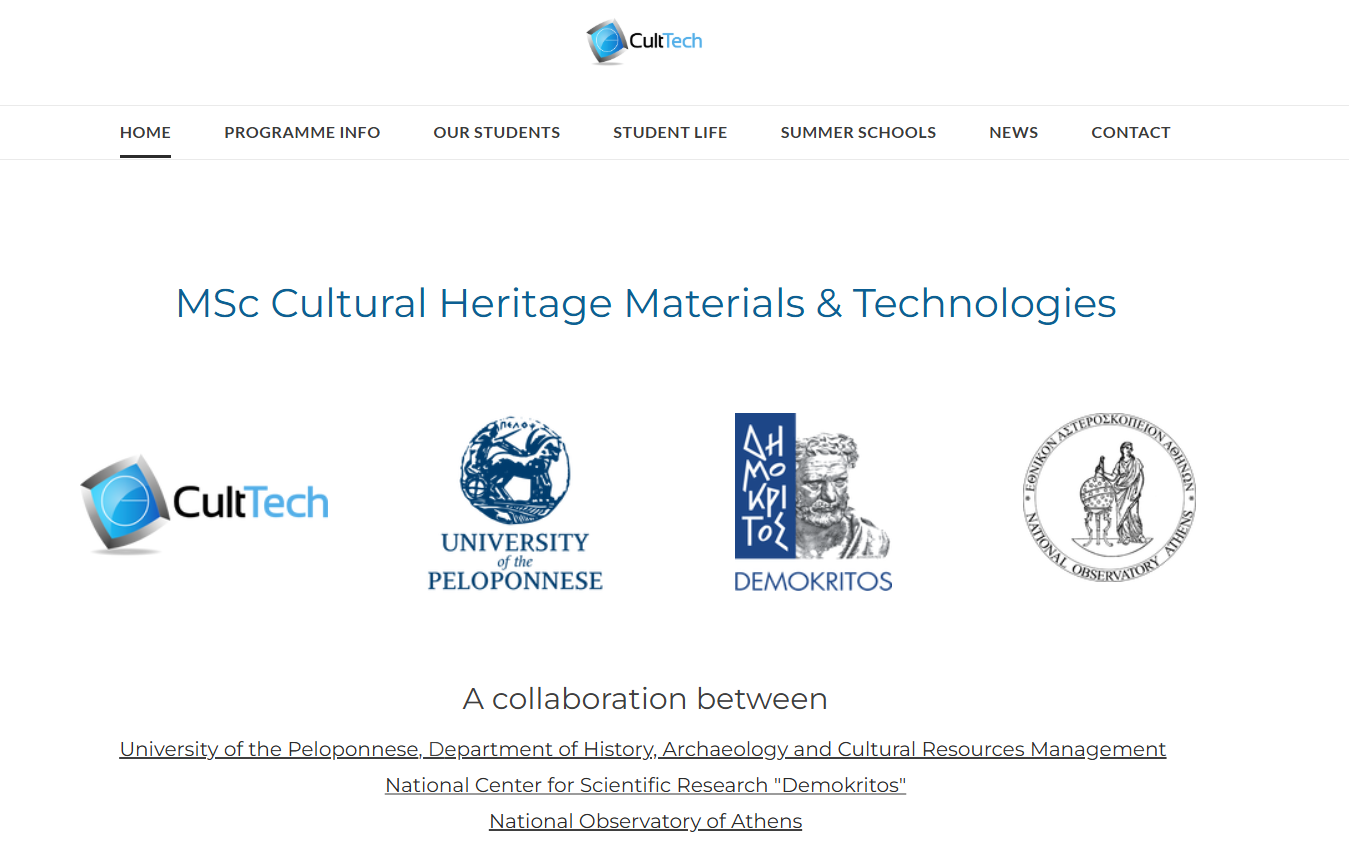Screen dimensions: 1349x859
Task: Go to the Home menu item
Action: coord(145,132)
